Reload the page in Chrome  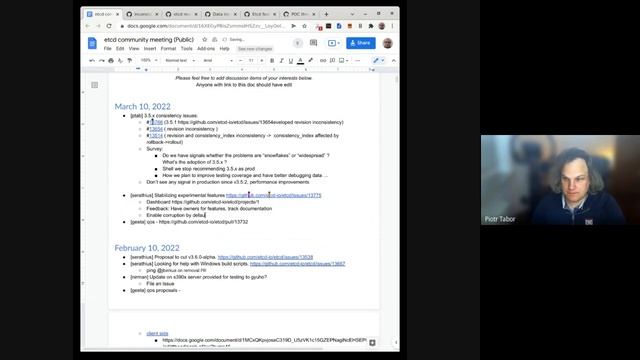(109, 26)
